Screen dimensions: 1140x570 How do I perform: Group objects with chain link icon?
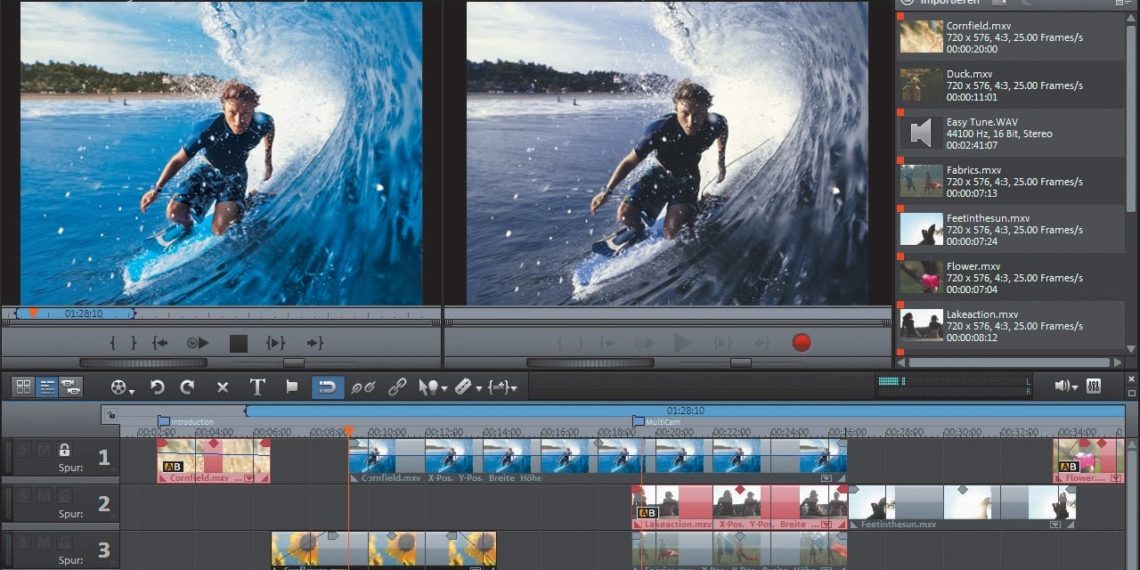click(397, 388)
